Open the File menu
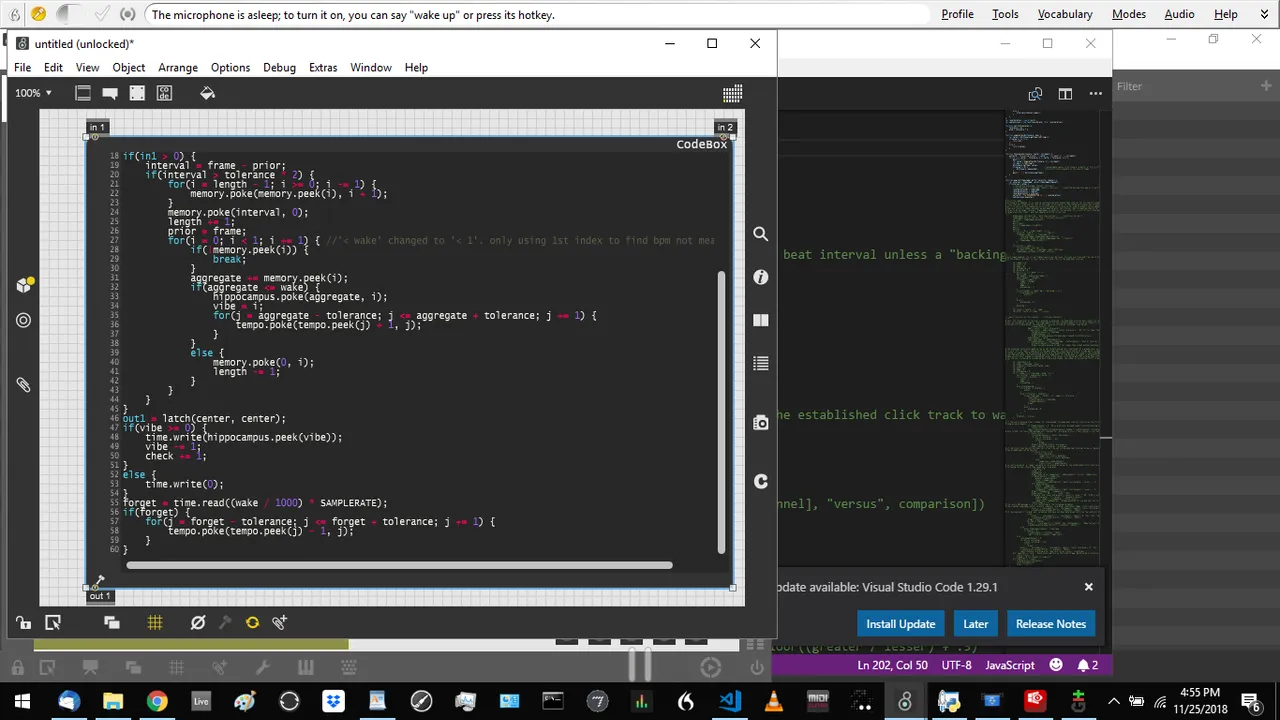This screenshot has height=720, width=1280. (22, 67)
